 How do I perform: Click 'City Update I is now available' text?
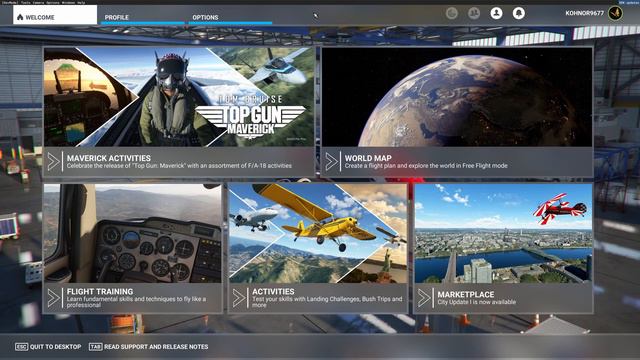coord(477,302)
